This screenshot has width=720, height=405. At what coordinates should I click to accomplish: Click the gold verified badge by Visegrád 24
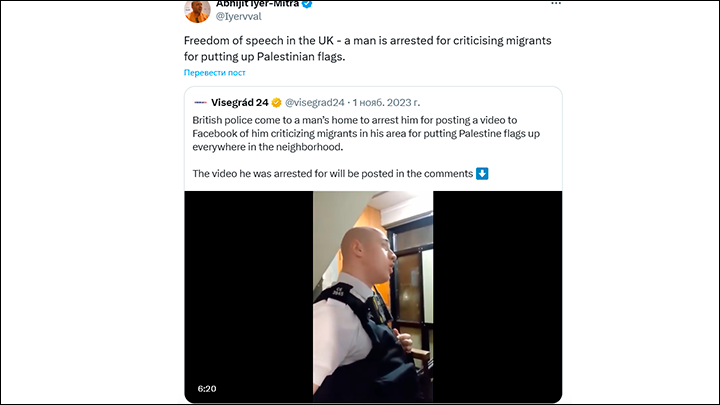[276, 102]
